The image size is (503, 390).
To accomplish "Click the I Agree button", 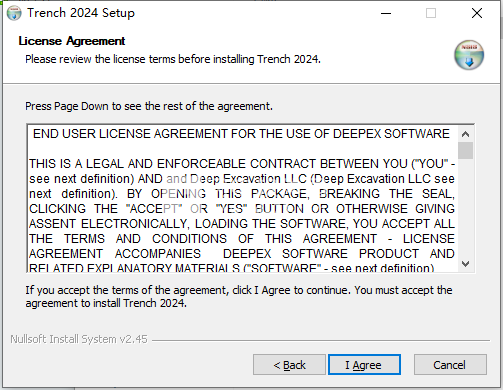I will coord(364,365).
